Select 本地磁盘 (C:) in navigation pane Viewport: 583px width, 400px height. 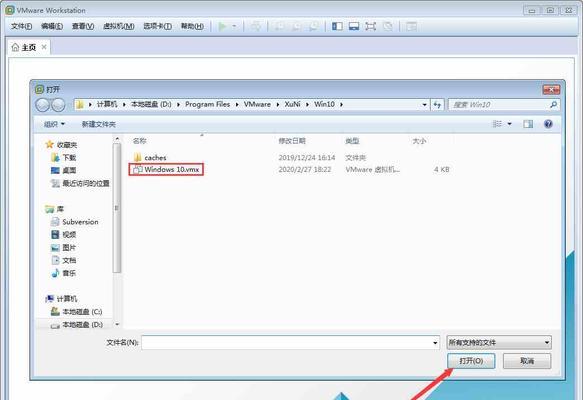coord(77,312)
